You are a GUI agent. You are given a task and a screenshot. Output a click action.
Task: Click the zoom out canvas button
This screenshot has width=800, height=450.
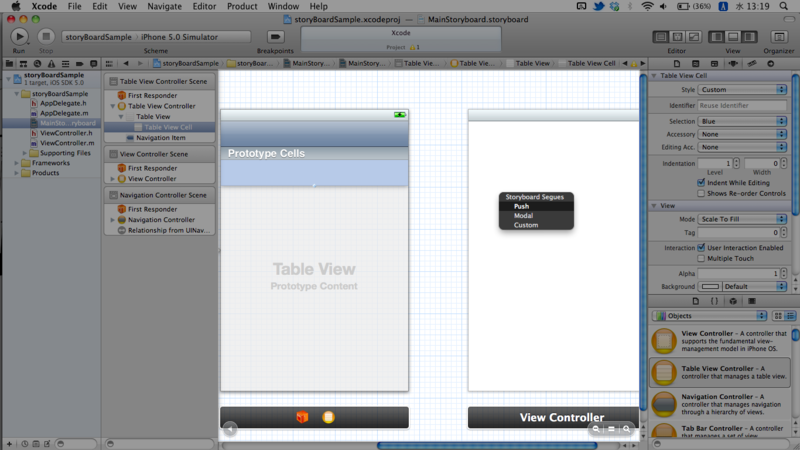point(596,429)
